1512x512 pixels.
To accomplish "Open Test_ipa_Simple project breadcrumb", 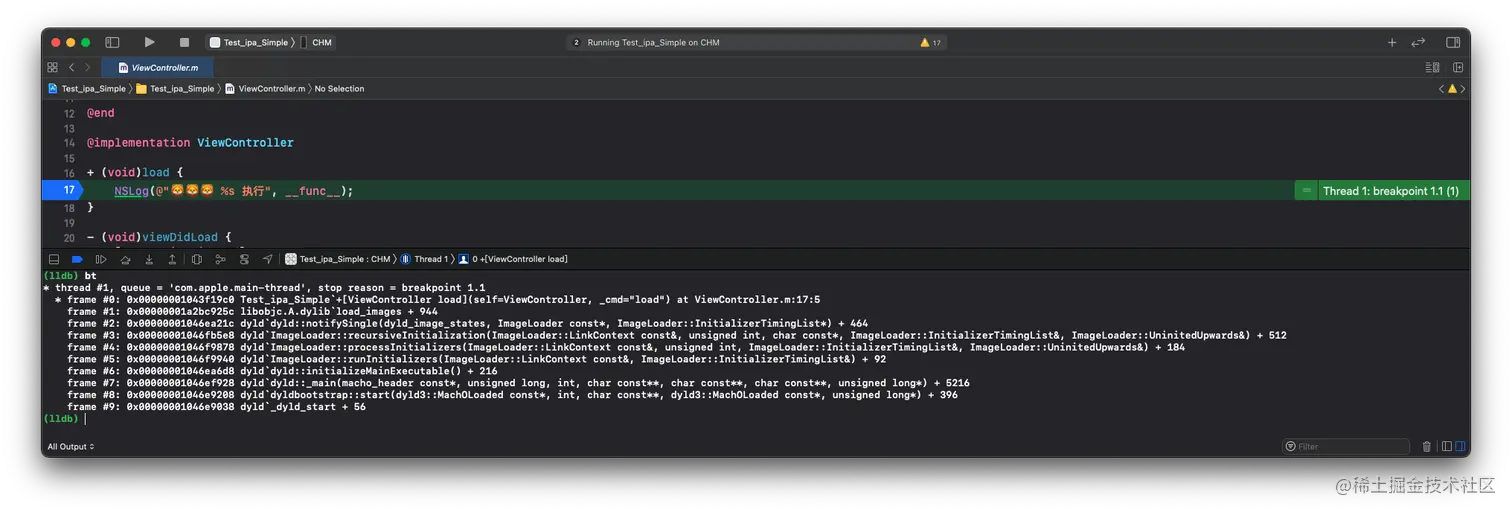I will [87, 89].
